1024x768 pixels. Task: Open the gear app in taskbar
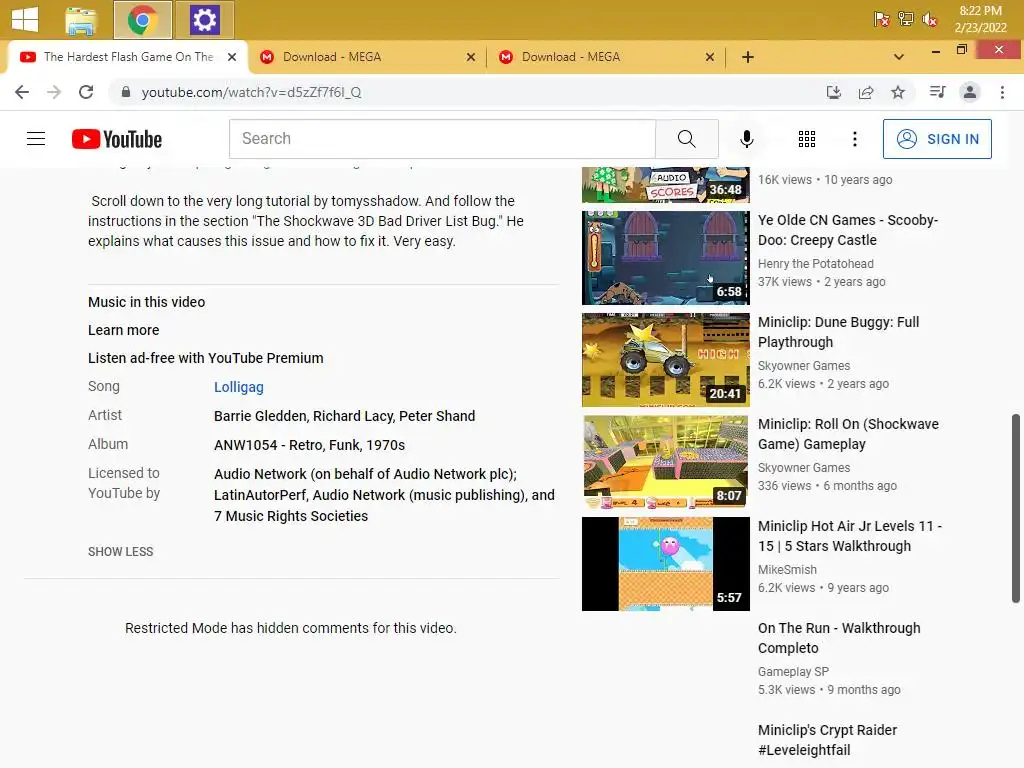click(x=204, y=20)
